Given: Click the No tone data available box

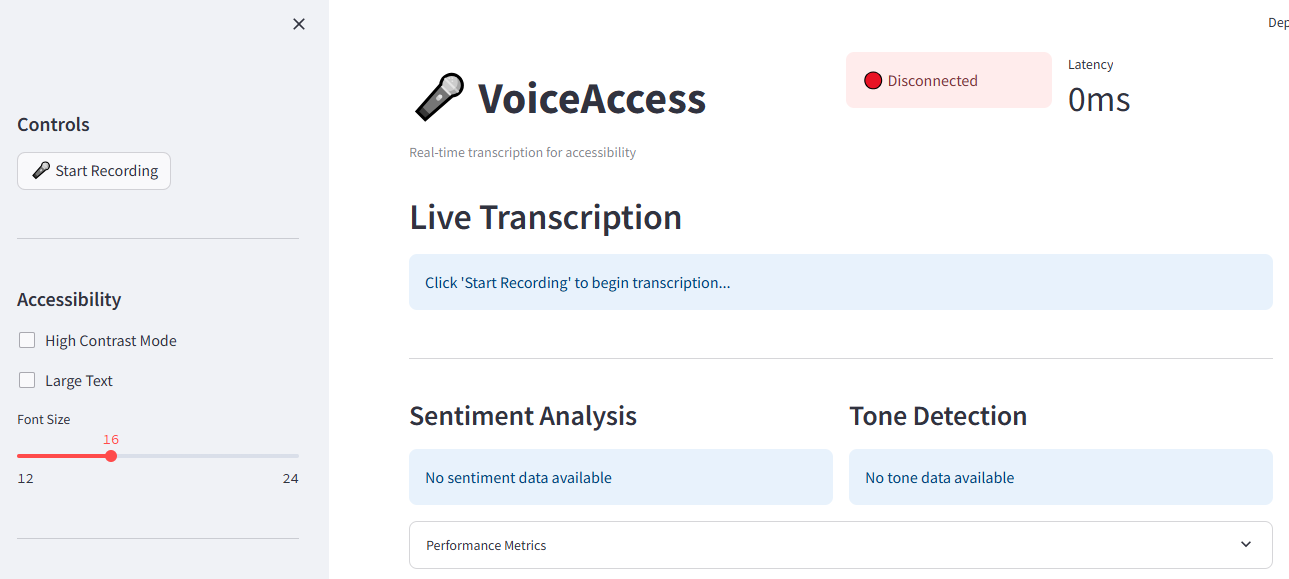Looking at the screenshot, I should 1060,477.
